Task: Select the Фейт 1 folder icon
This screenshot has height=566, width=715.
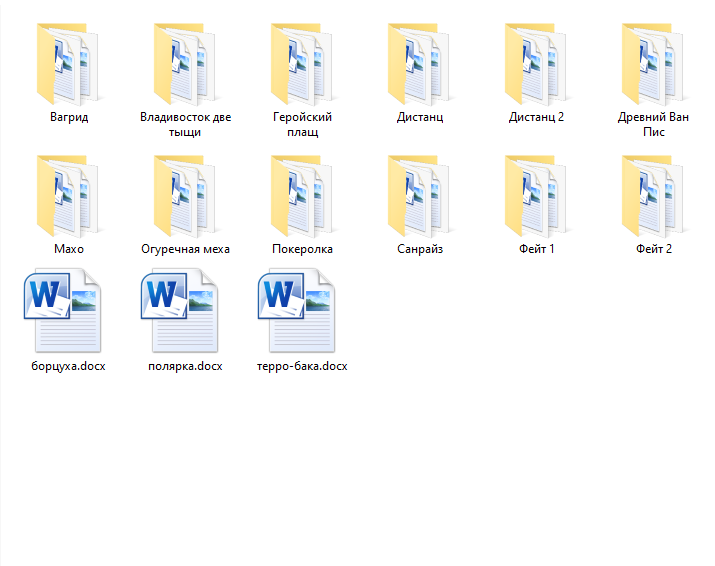Action: click(x=537, y=195)
